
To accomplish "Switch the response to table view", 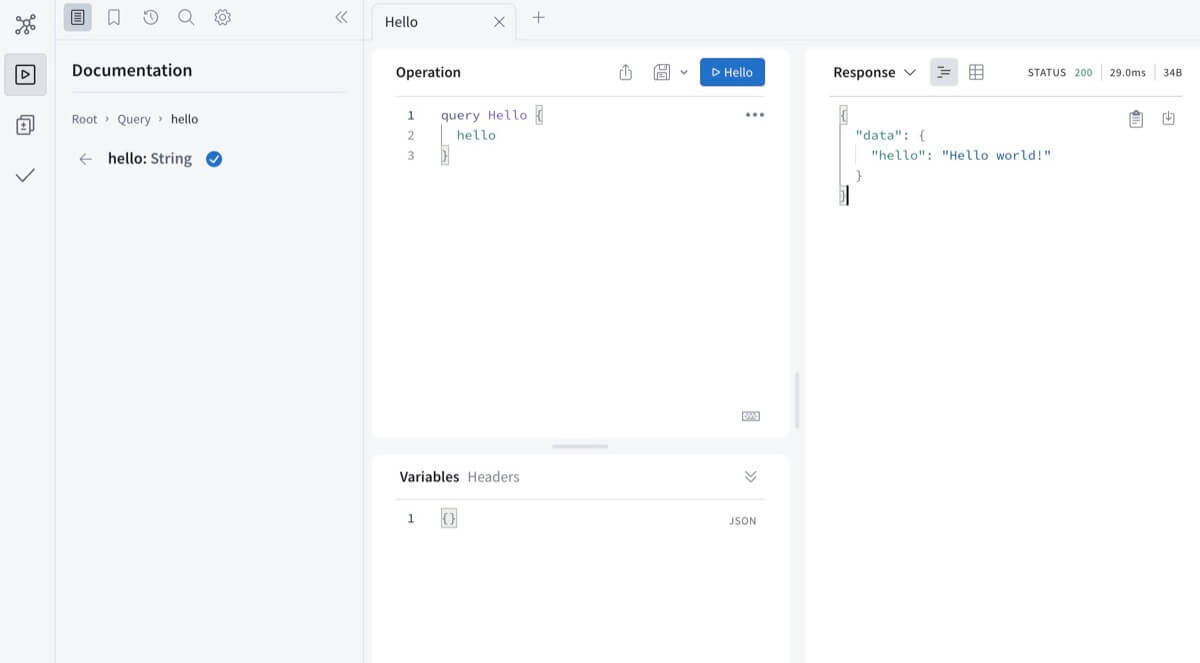I will point(975,71).
